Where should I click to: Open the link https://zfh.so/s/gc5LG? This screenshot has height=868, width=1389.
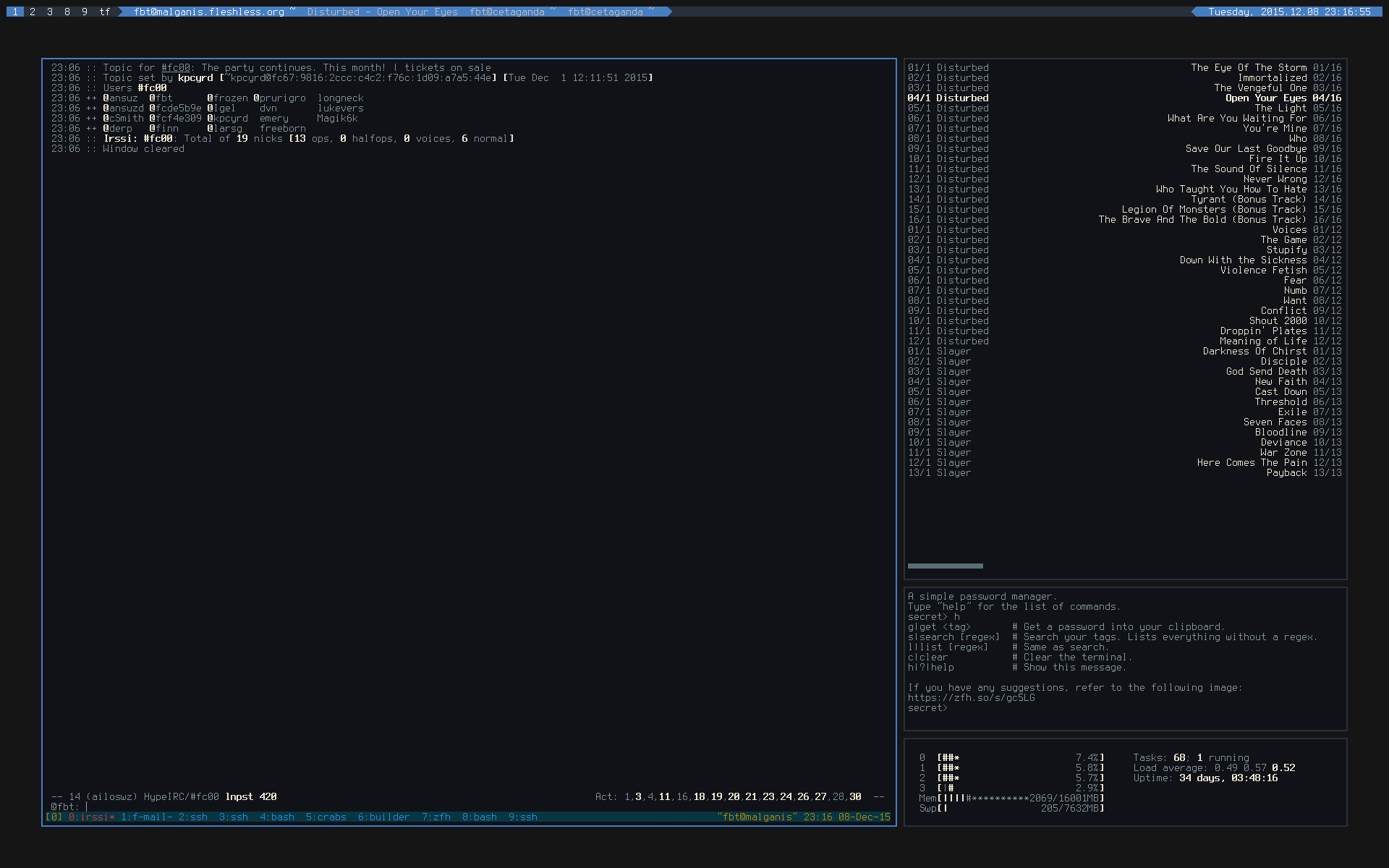click(x=972, y=697)
